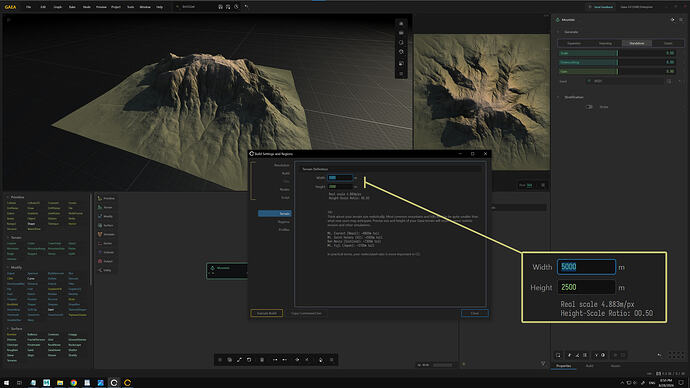
Task: Select the Derive toolbox category icon
Action: coord(100,243)
